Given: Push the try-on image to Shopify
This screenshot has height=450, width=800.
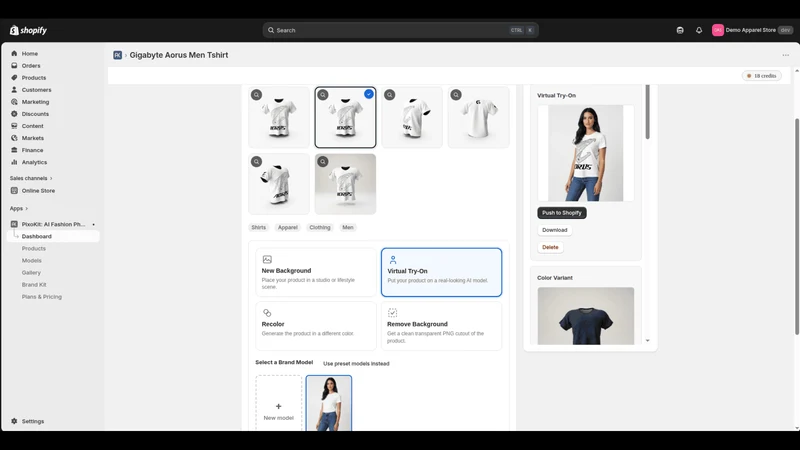Looking at the screenshot, I should tap(562, 213).
